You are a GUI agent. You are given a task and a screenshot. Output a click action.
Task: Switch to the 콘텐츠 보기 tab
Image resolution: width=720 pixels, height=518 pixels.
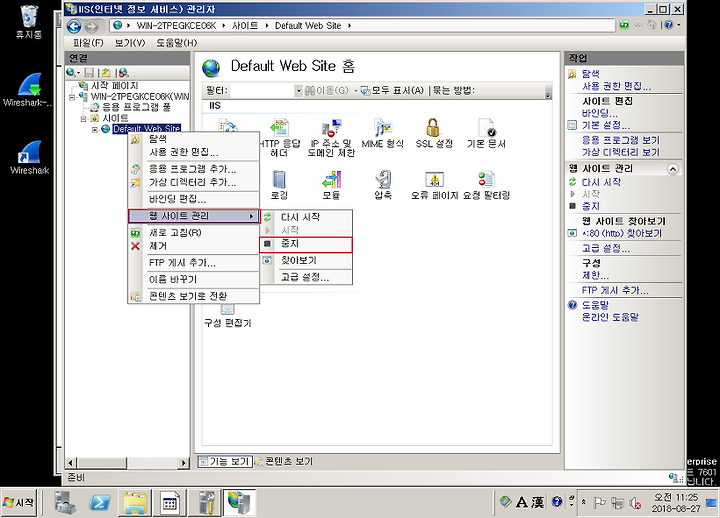[284, 461]
